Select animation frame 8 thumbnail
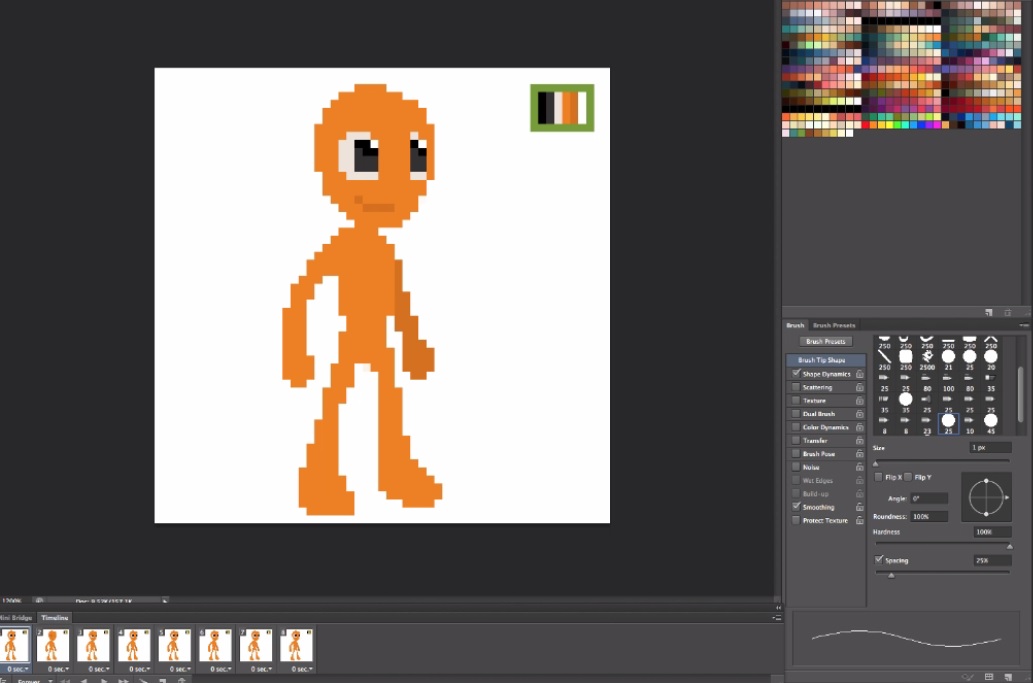This screenshot has height=683, width=1033. (x=296, y=645)
